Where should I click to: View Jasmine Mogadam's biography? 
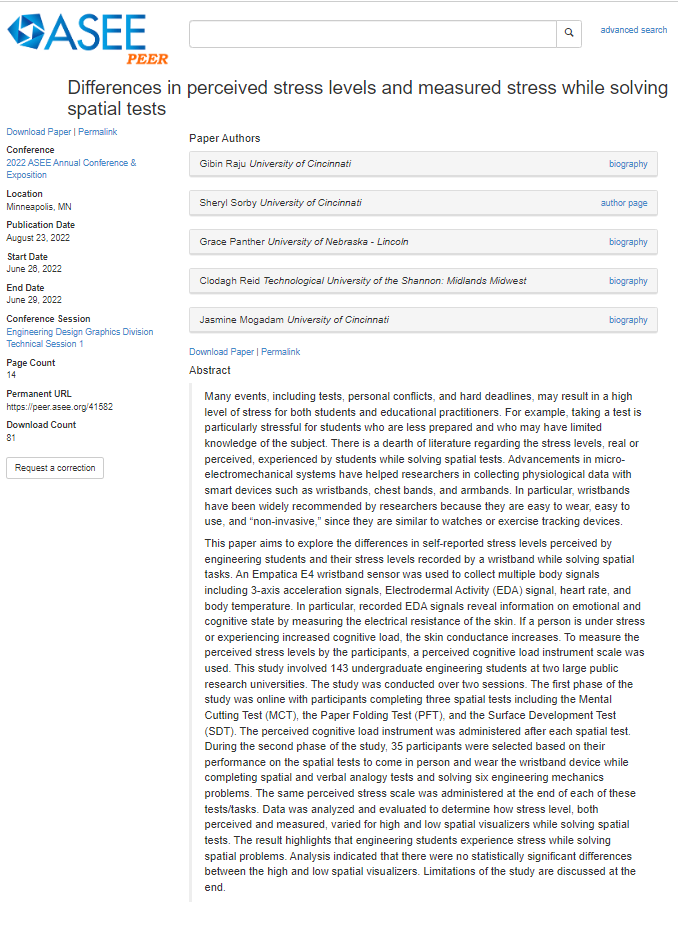(x=628, y=320)
